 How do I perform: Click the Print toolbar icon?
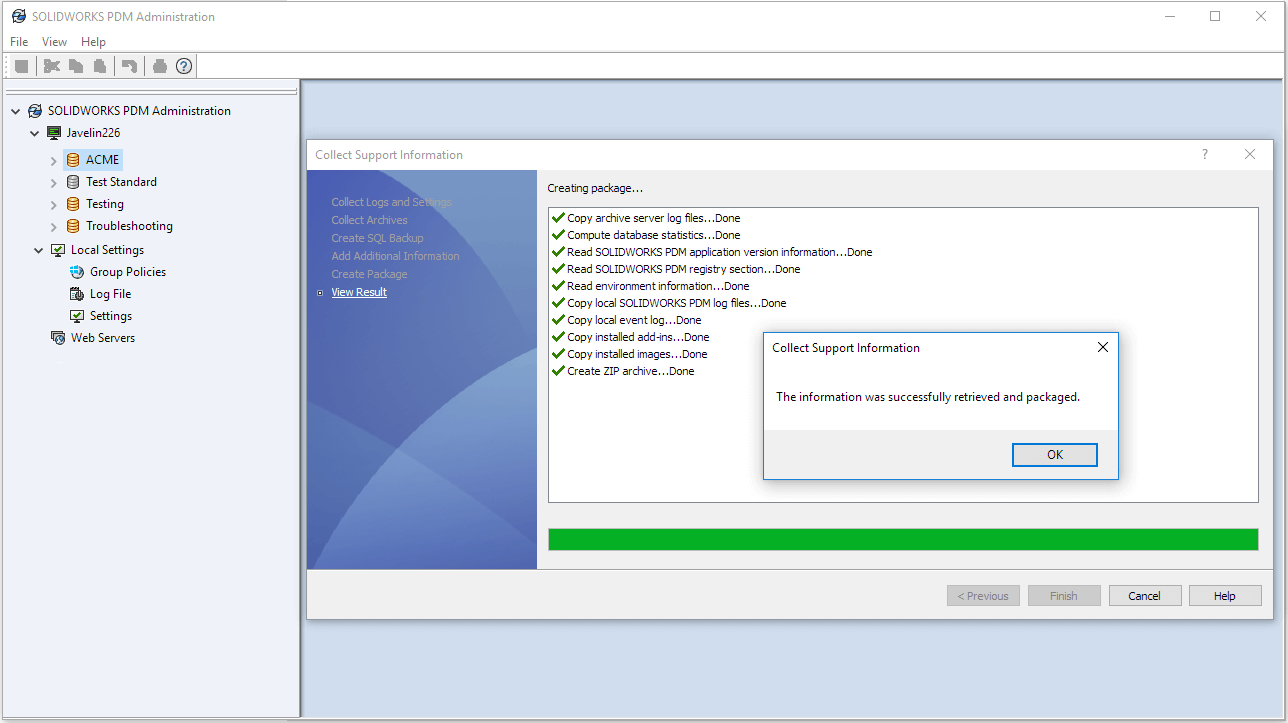tap(159, 66)
